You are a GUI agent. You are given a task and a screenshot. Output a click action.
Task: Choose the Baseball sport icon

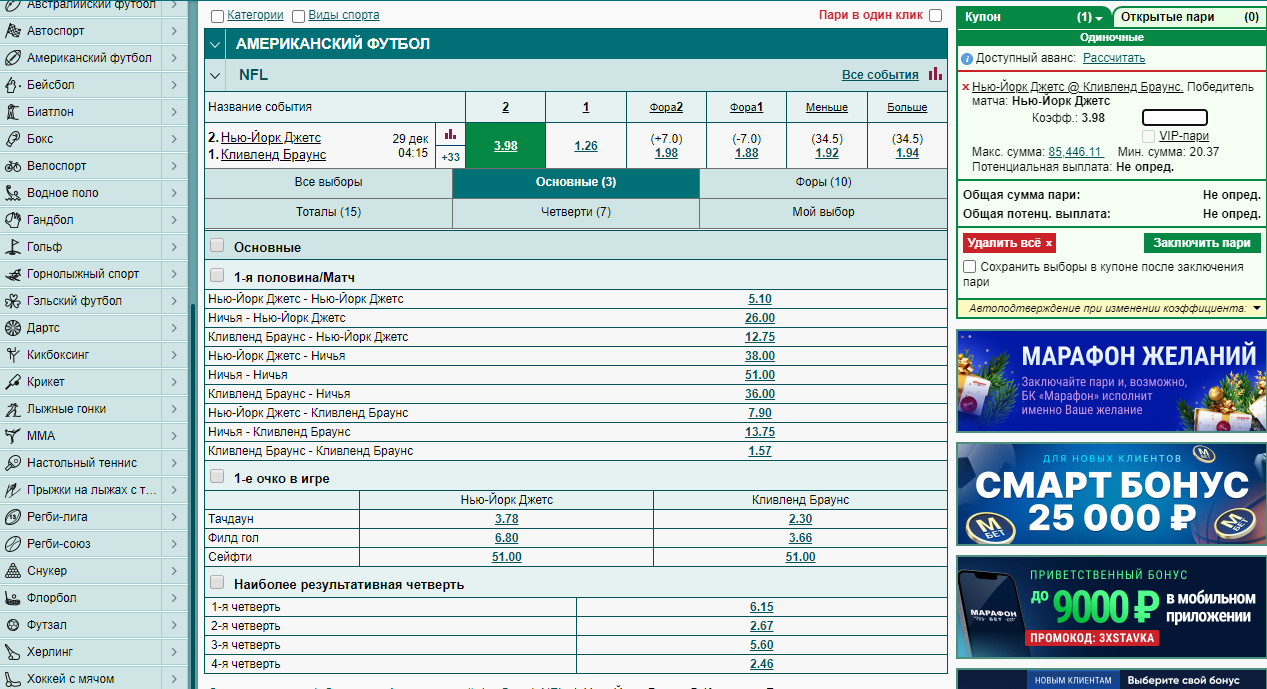point(13,85)
